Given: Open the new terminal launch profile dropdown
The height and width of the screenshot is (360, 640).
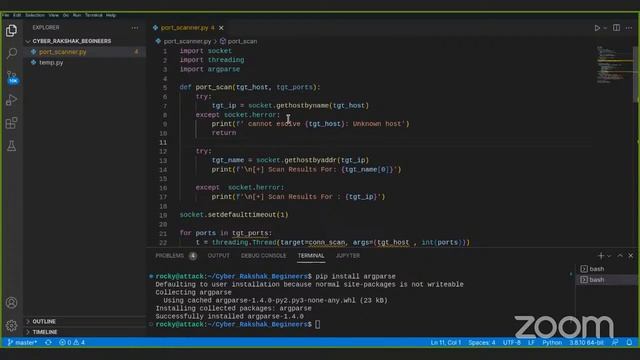Looking at the screenshot, I should [609, 256].
